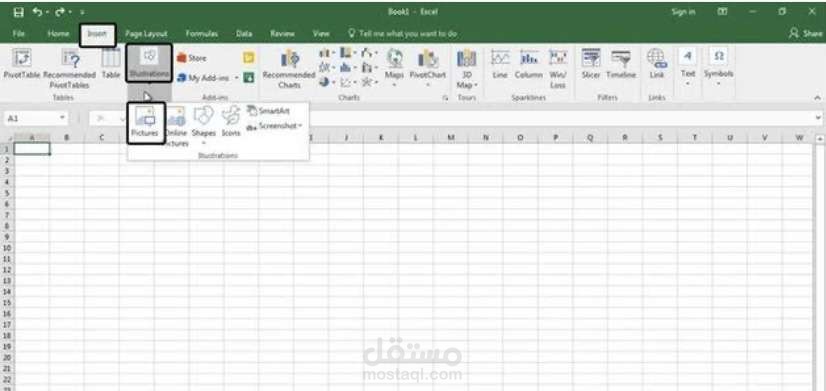Select cell A1
This screenshot has width=826, height=391.
click(32, 149)
